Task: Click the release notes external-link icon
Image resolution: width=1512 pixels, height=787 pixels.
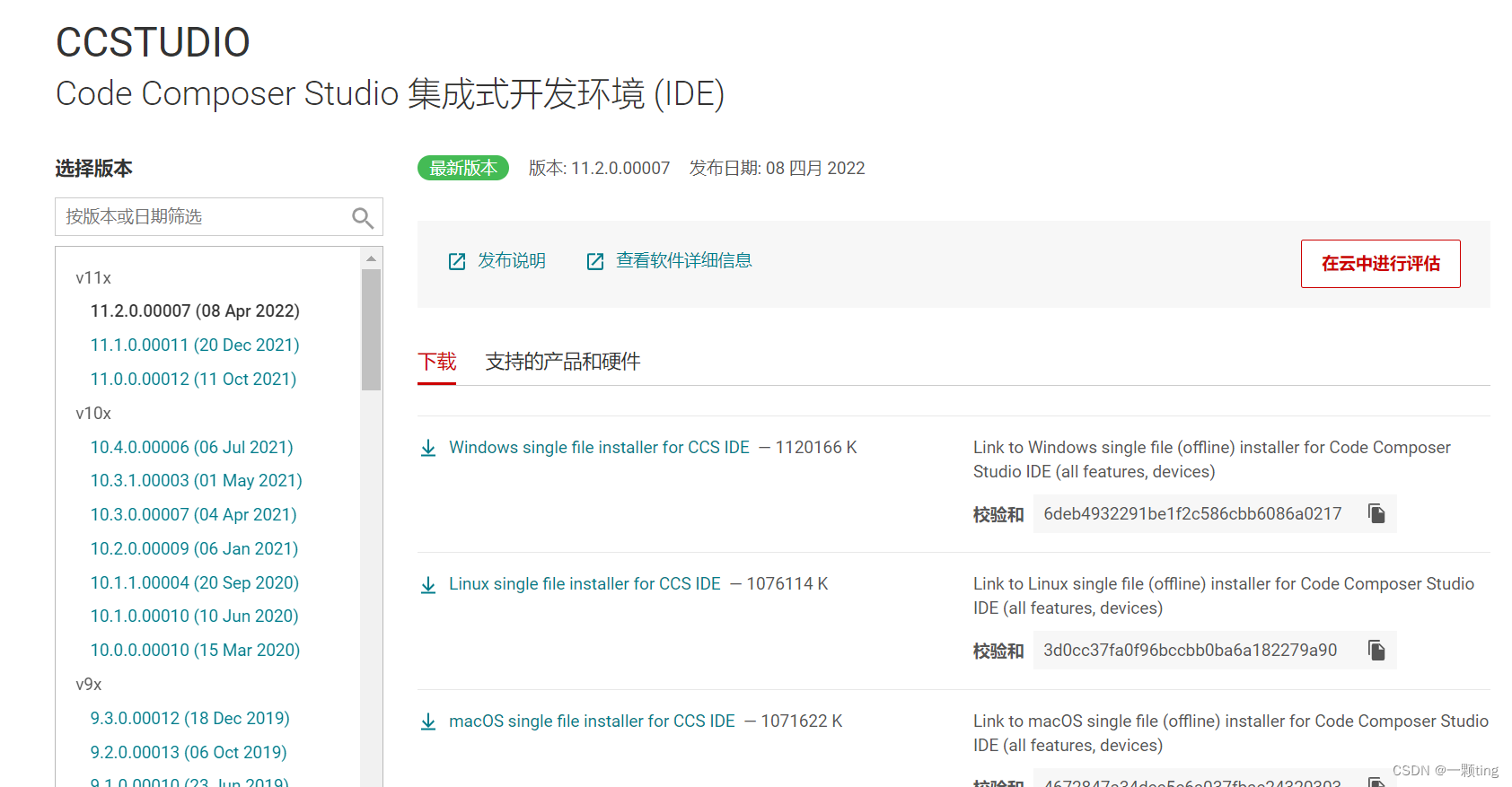Action: [457, 261]
